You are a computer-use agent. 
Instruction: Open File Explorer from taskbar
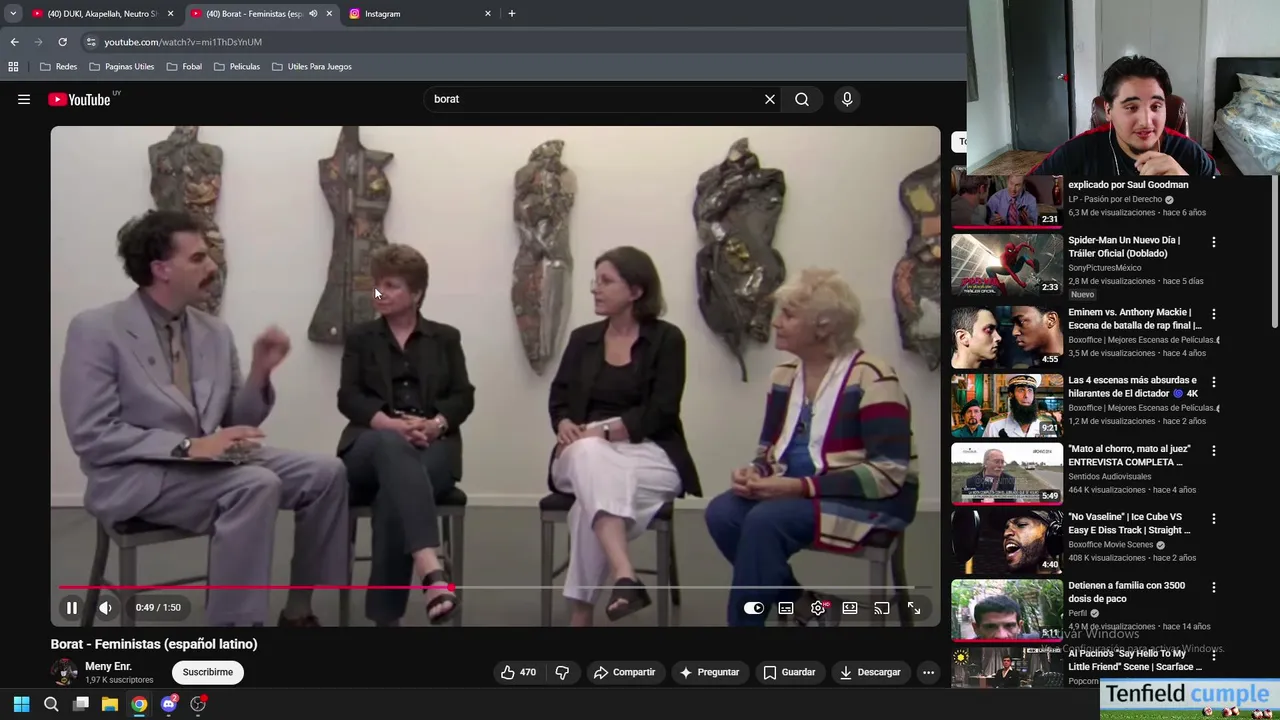pos(110,704)
